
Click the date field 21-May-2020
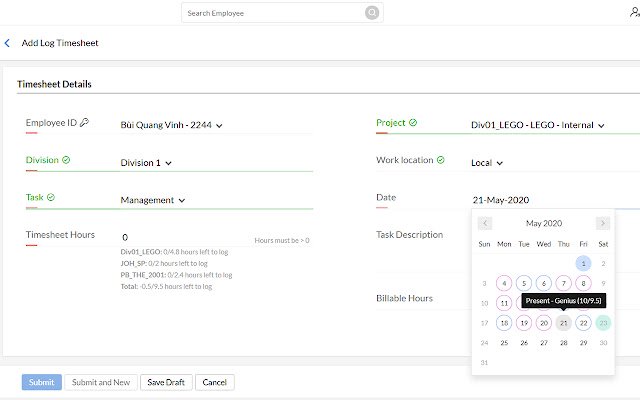(x=501, y=200)
